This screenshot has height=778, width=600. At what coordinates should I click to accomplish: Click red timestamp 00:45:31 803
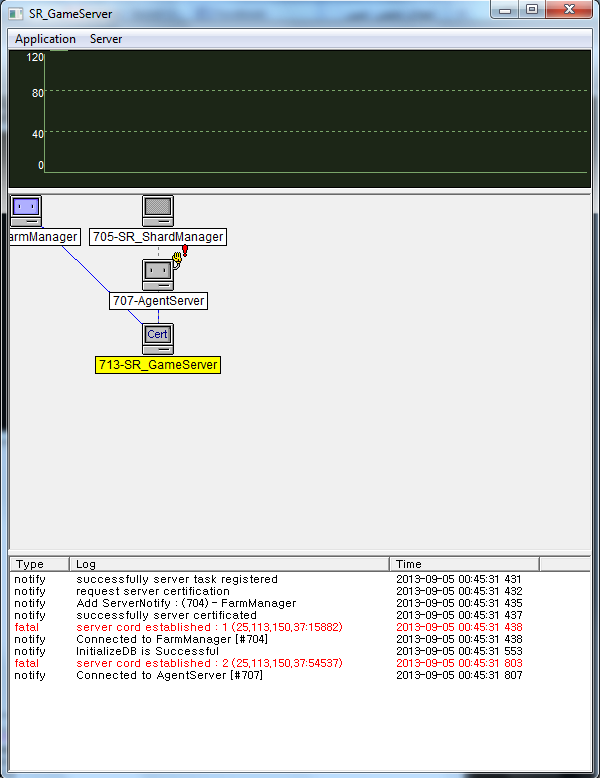pyautogui.click(x=459, y=663)
